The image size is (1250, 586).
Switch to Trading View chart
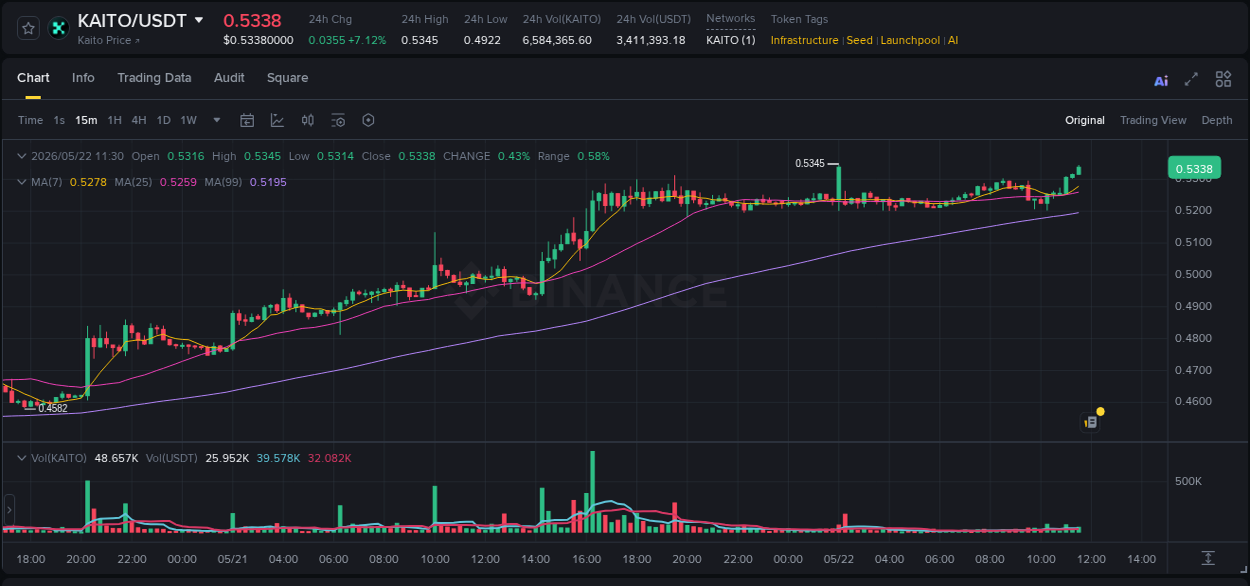click(1153, 120)
